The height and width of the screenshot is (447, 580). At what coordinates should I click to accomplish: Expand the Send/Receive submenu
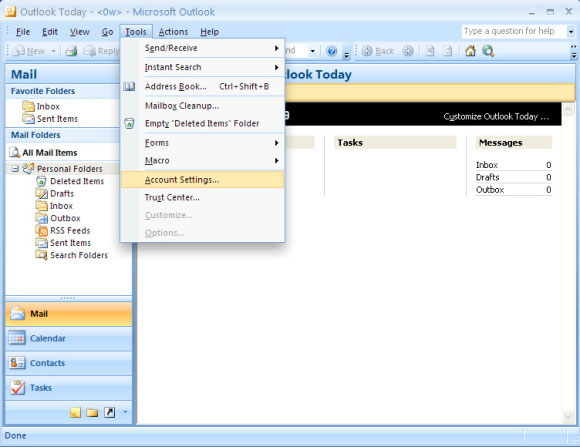(x=276, y=48)
